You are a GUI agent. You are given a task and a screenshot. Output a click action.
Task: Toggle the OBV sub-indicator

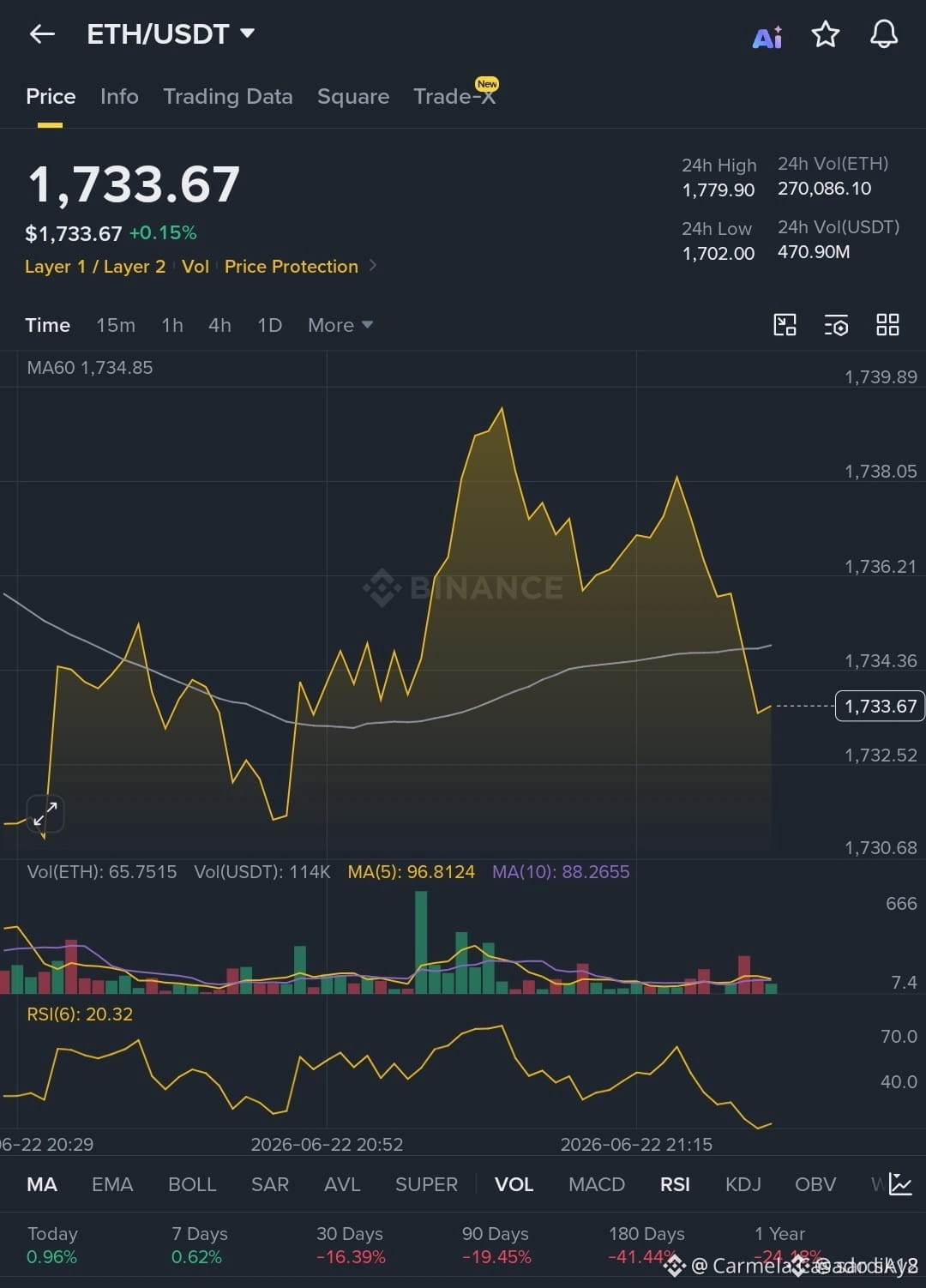click(x=815, y=1184)
